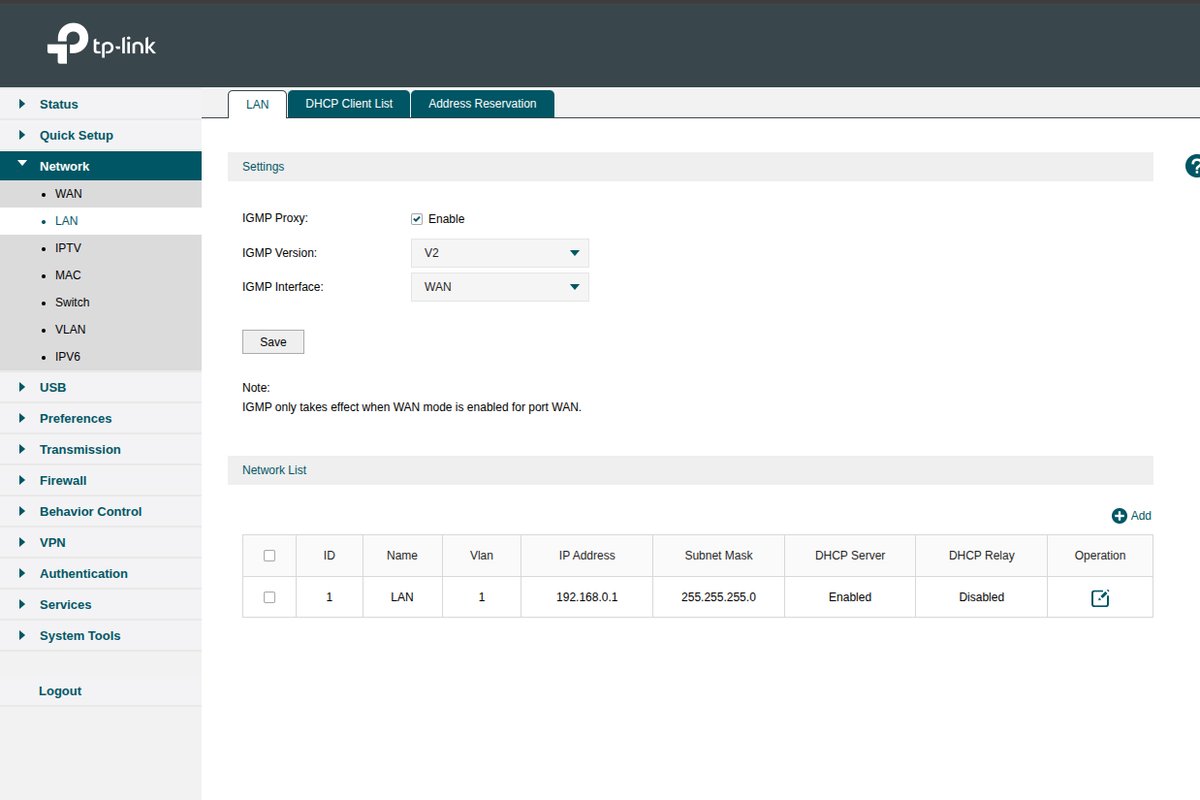Open the IGMP Interface dropdown

point(500,287)
